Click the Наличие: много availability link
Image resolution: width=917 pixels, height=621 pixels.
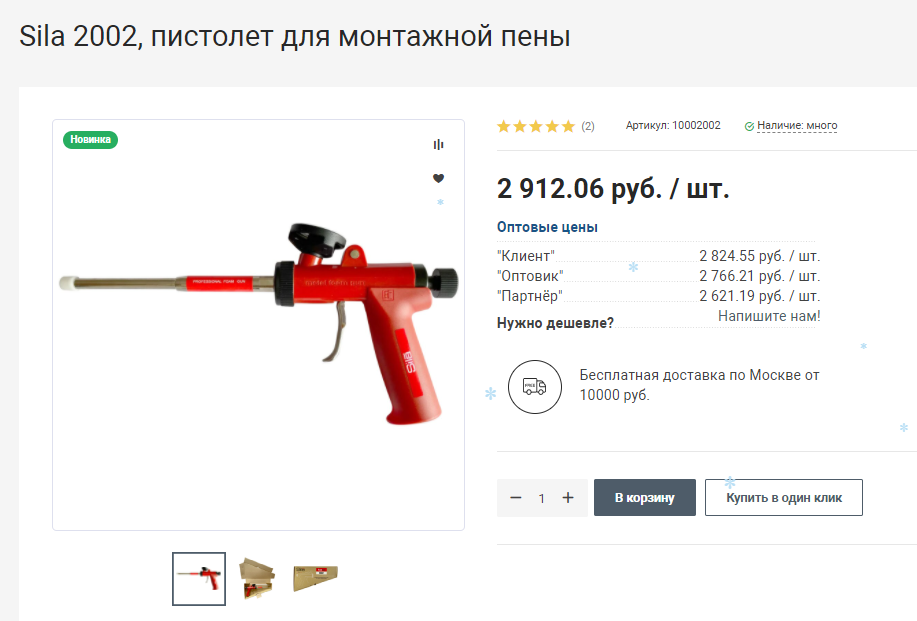tap(797, 125)
